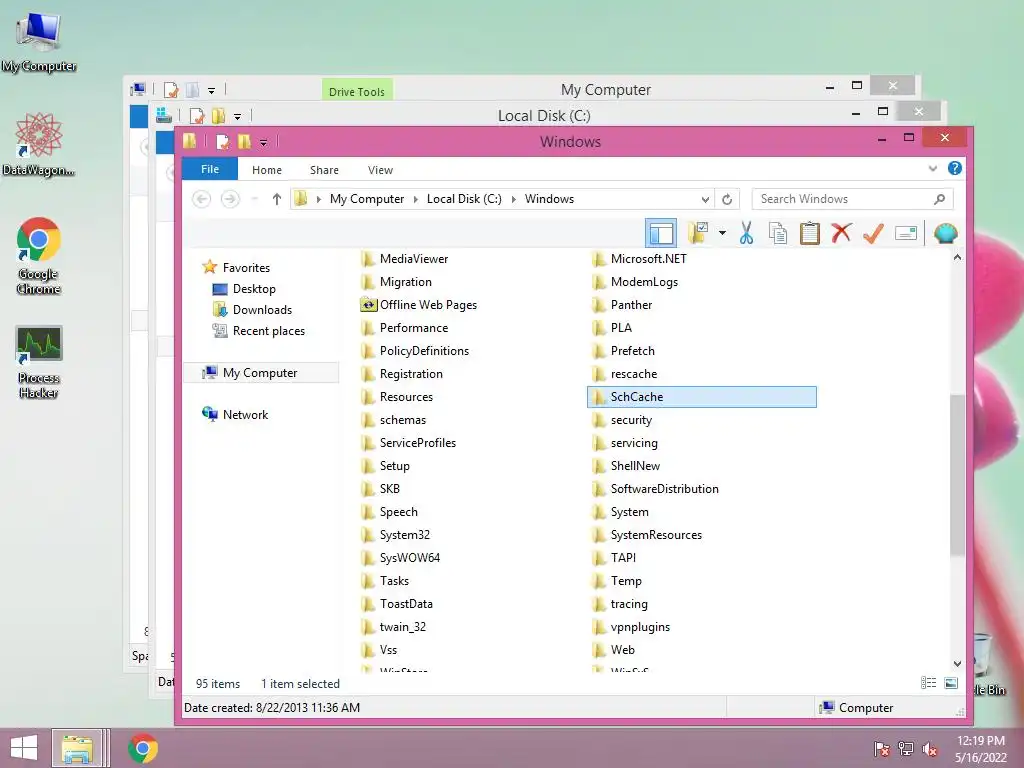Click the Back navigation arrow
This screenshot has height=768, width=1024.
point(201,199)
